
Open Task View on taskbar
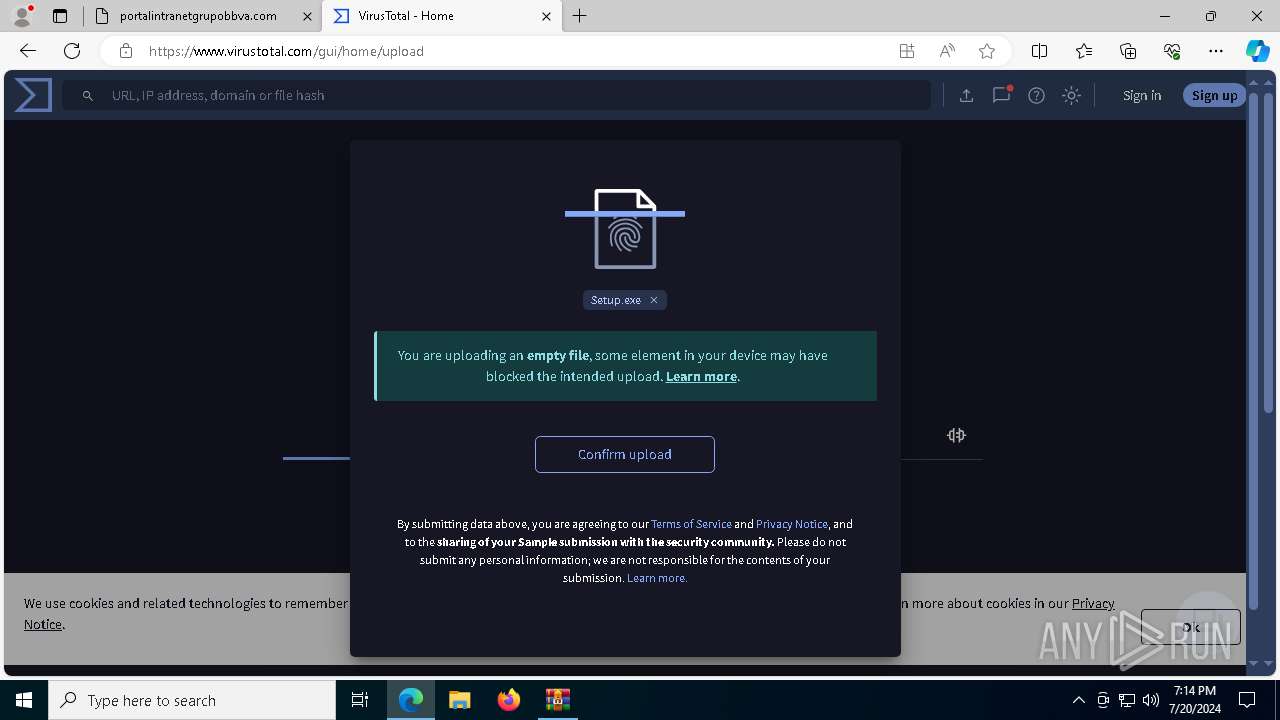[x=360, y=700]
